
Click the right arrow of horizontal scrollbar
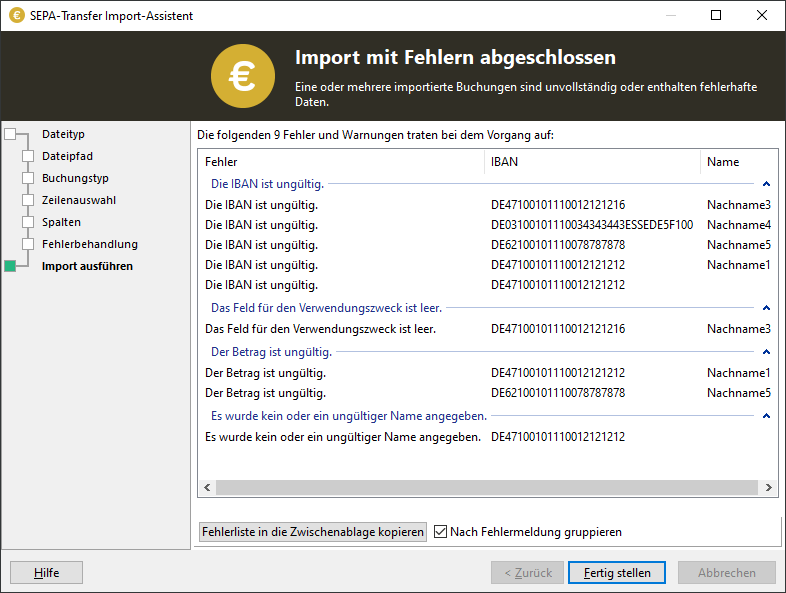[x=768, y=487]
